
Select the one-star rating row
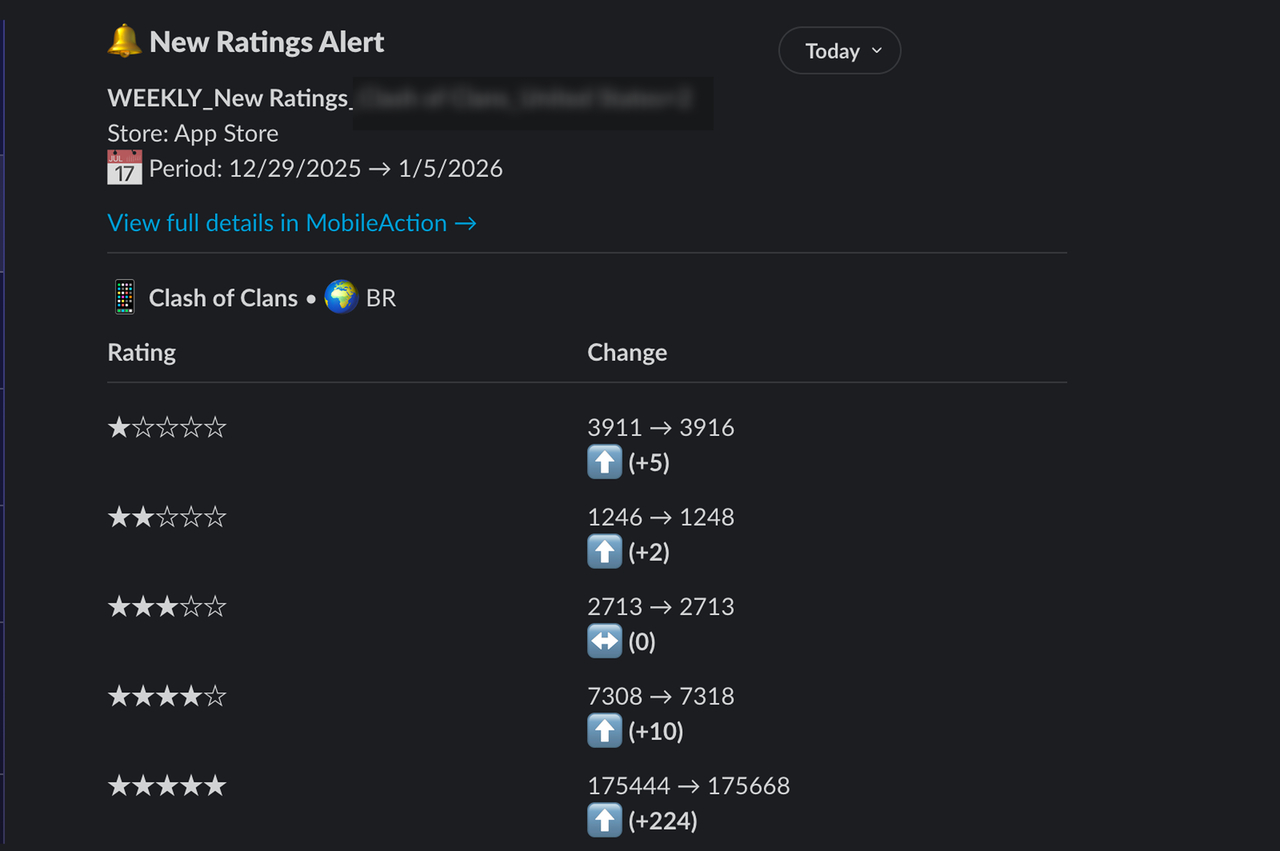167,428
